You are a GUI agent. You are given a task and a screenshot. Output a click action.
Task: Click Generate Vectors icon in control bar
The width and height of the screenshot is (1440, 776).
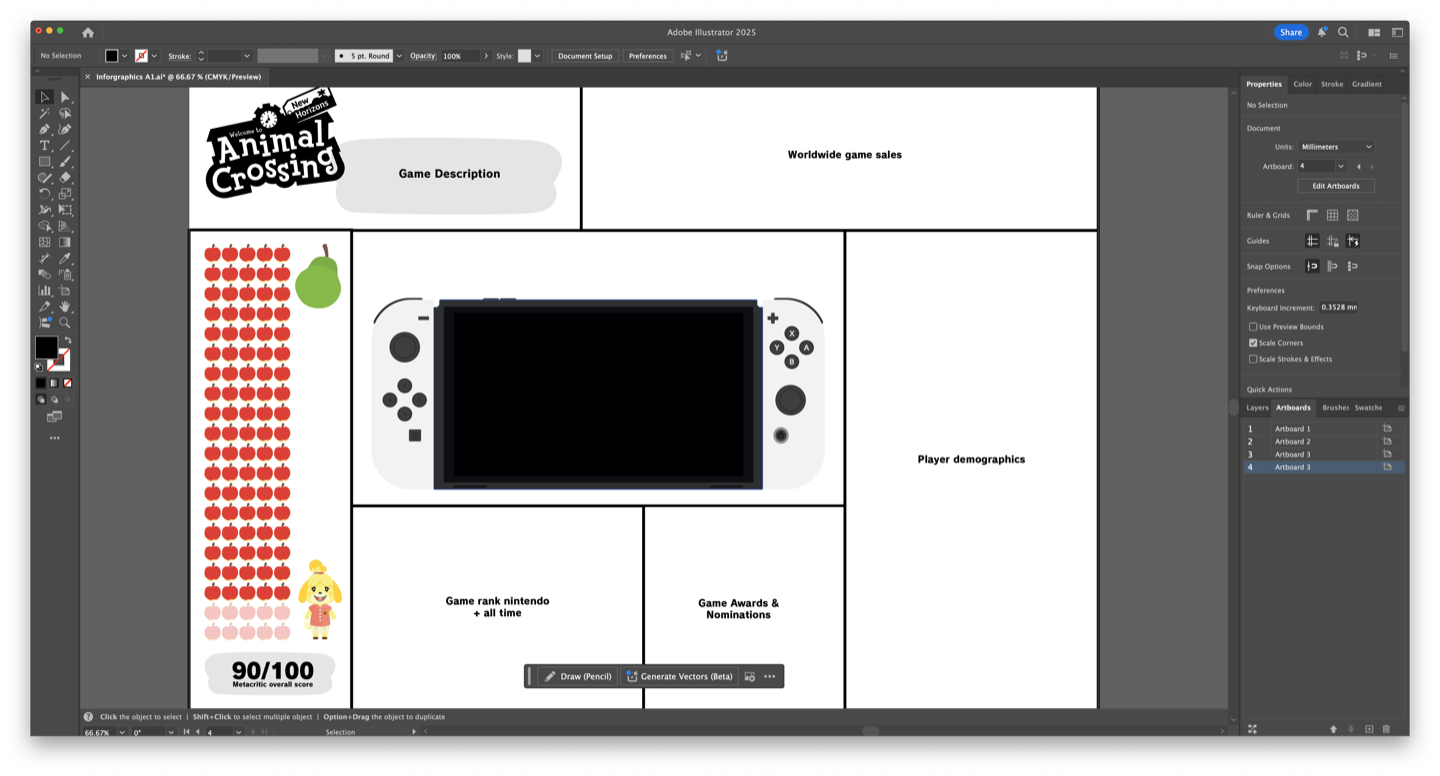tap(722, 56)
